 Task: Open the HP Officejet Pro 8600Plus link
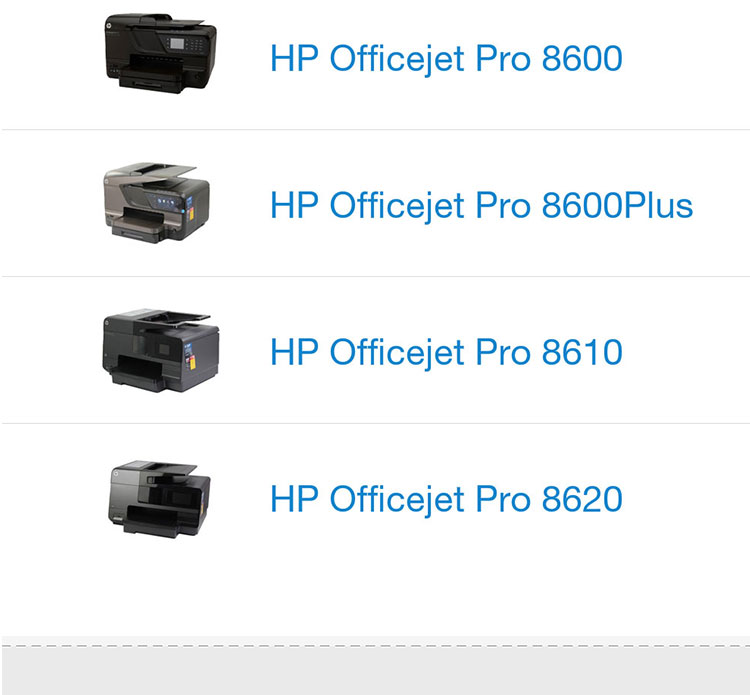tap(481, 206)
